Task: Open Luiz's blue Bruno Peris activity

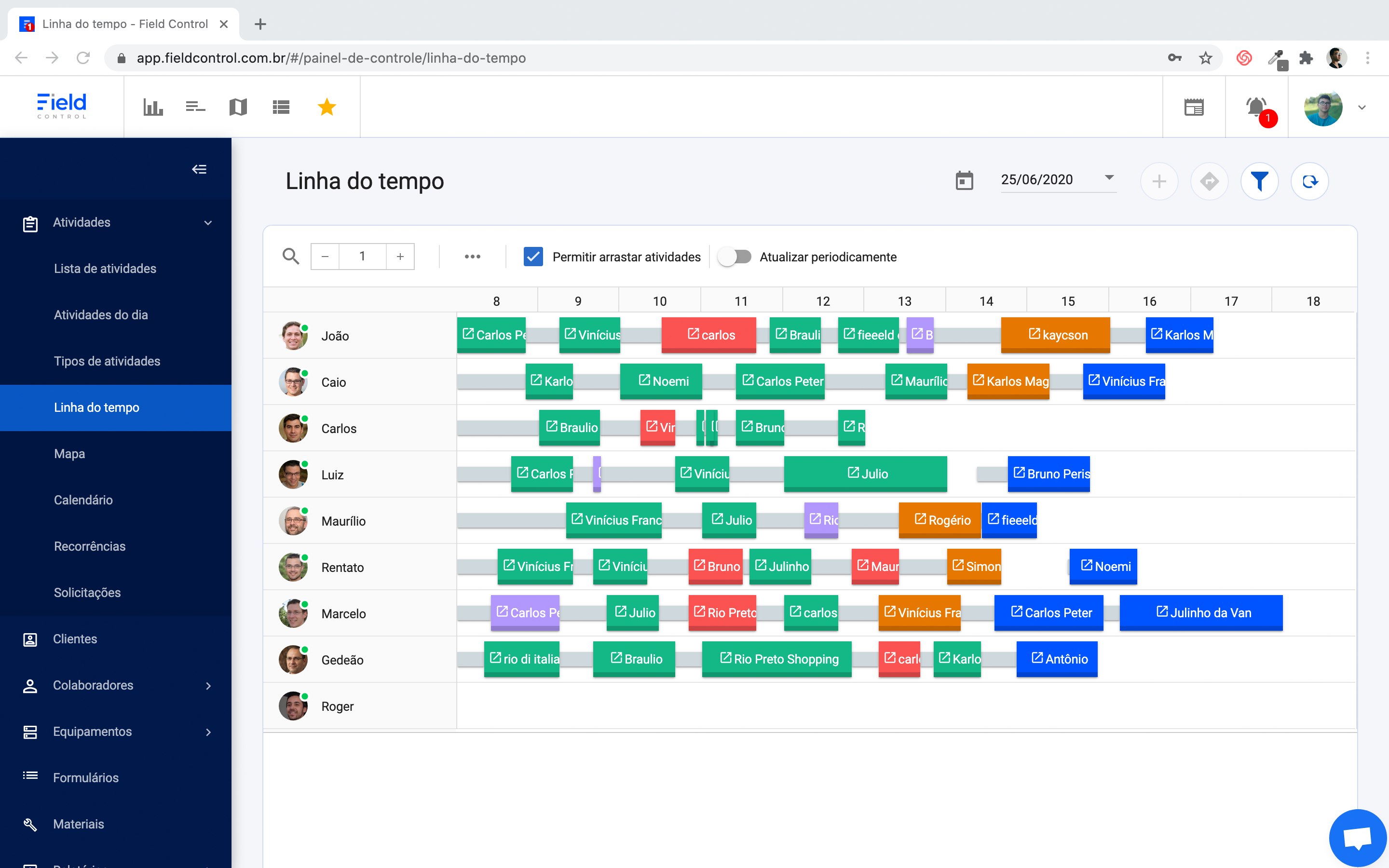Action: 1049,474
